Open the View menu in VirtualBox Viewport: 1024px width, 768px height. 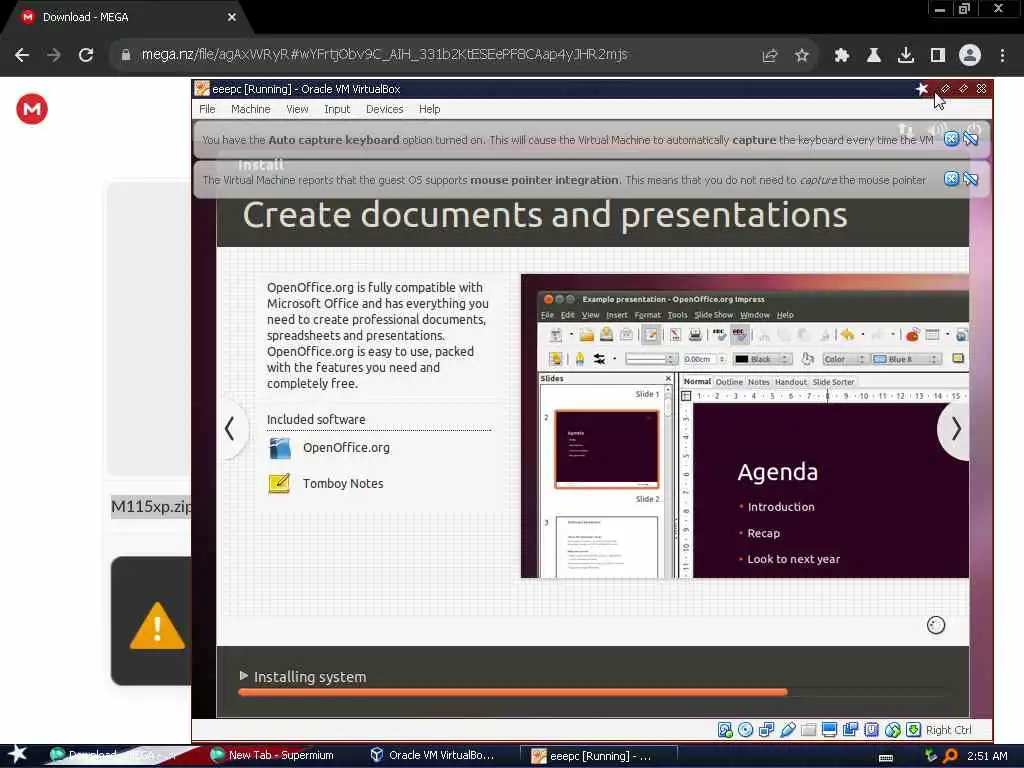point(297,109)
